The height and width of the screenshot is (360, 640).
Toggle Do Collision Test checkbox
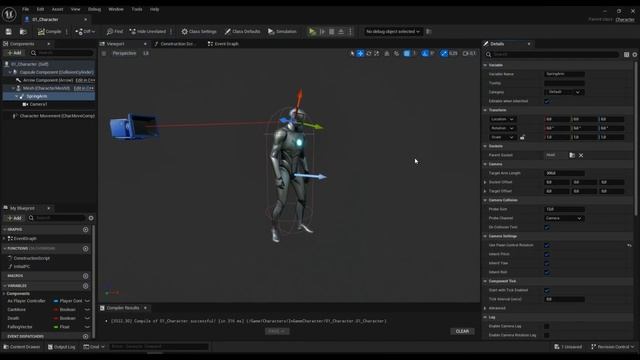547,227
